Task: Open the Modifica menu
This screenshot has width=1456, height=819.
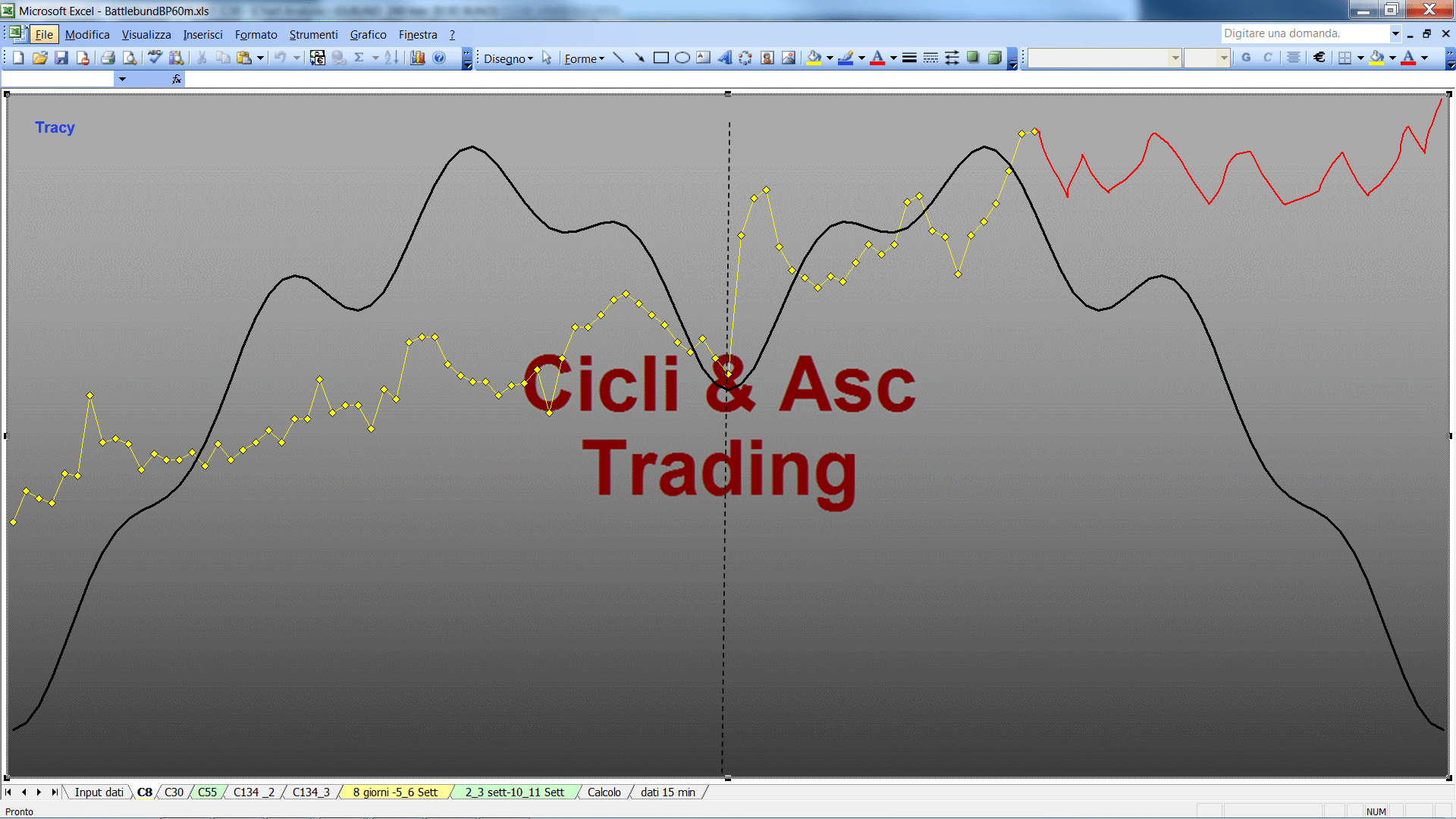Action: 87,34
